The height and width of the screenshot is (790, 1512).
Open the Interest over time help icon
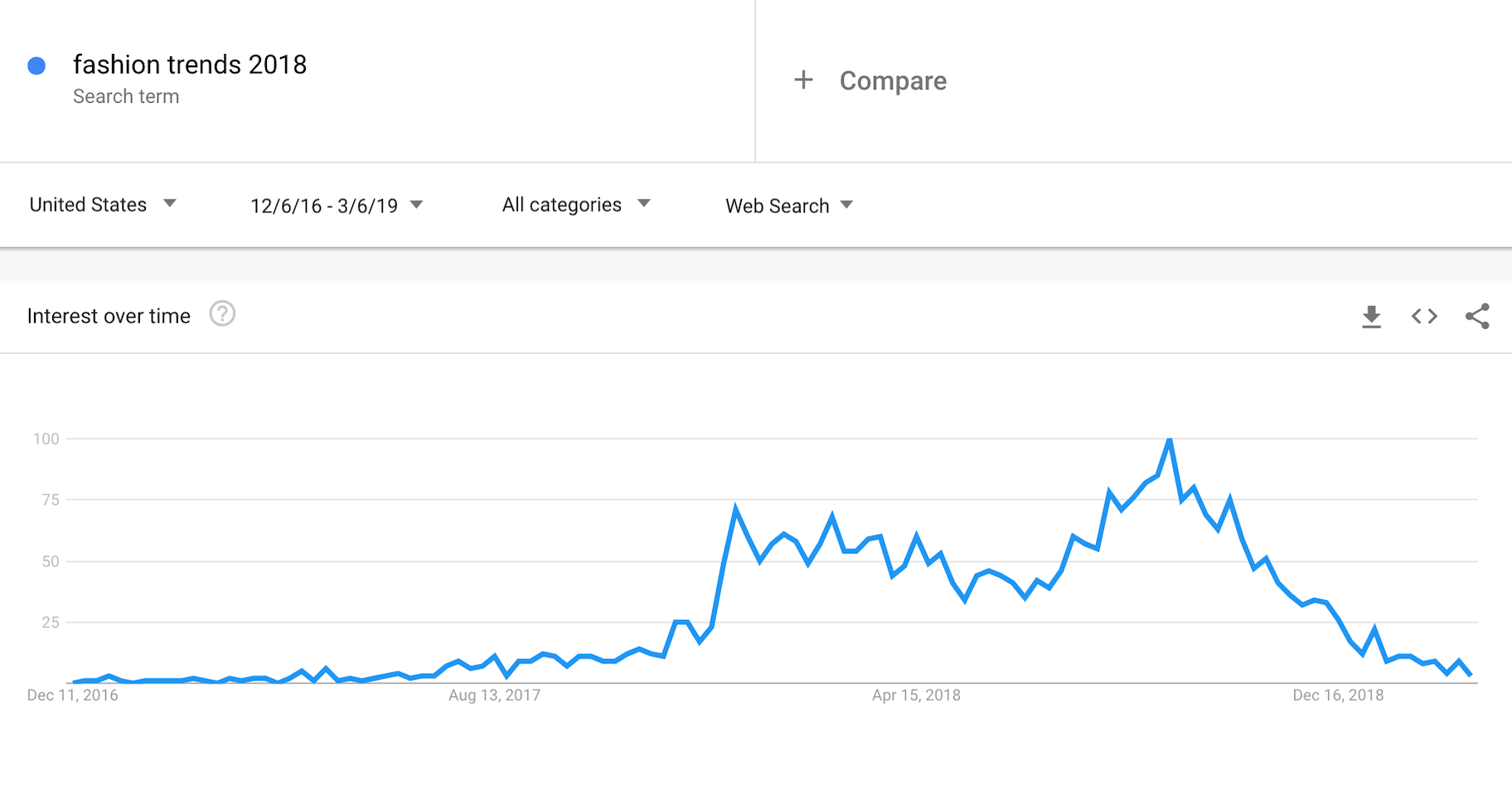[222, 314]
